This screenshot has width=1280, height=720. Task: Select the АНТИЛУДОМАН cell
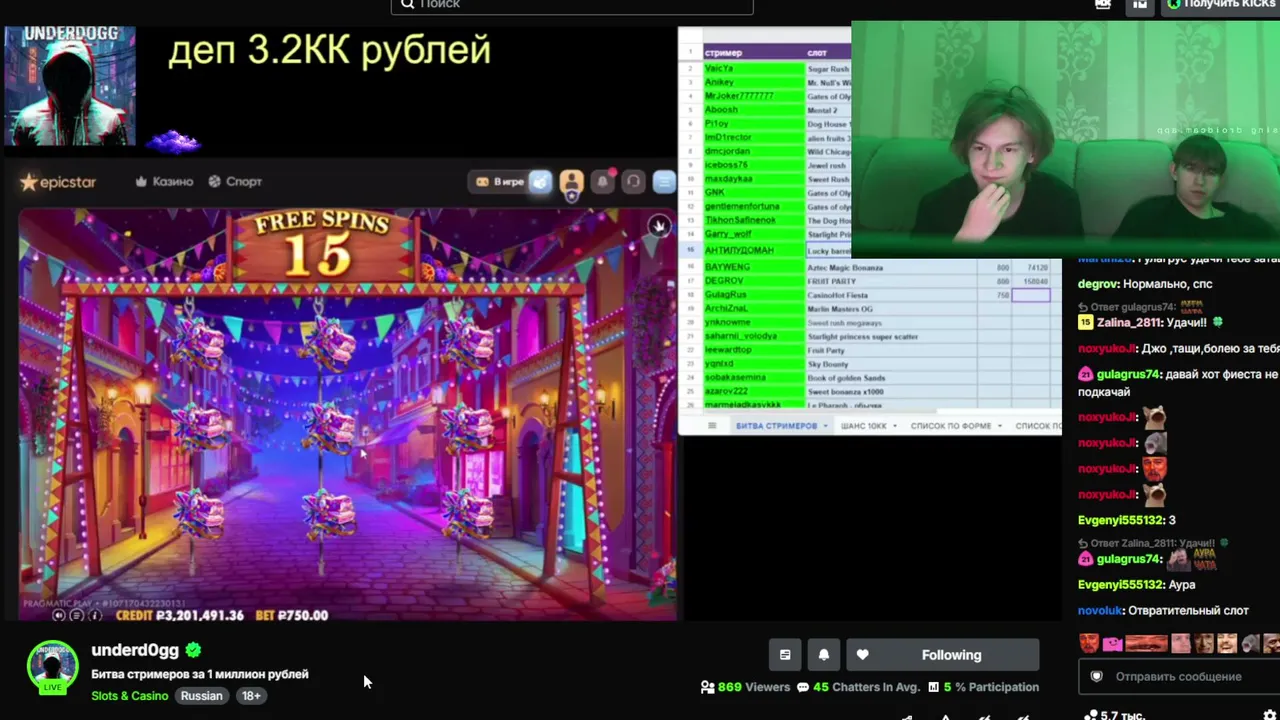tap(754, 250)
